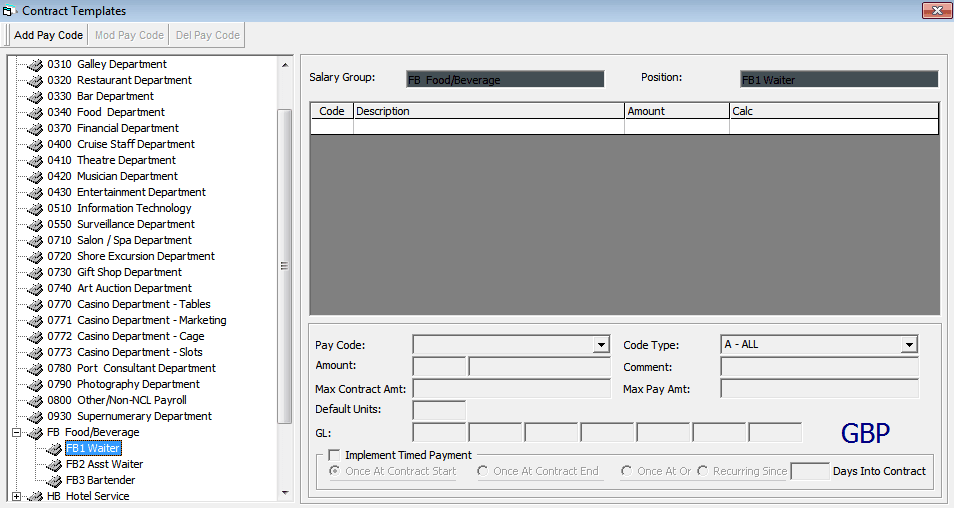Click the icon beside 0310 Galley Department

tap(35, 64)
